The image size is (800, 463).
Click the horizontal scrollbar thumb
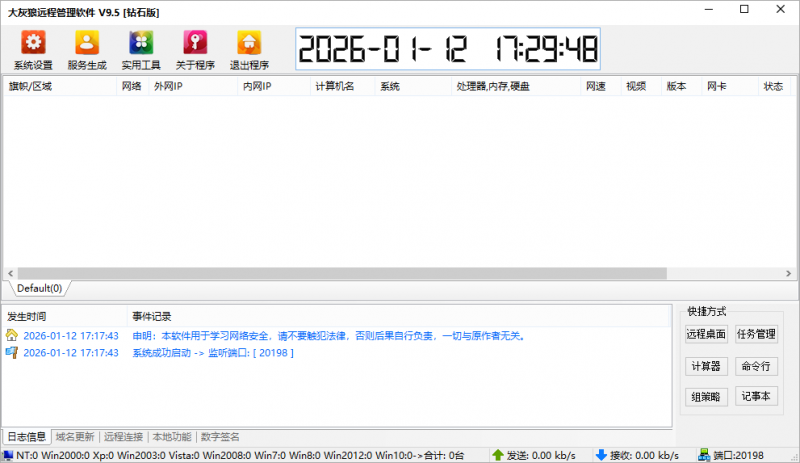click(x=342, y=274)
